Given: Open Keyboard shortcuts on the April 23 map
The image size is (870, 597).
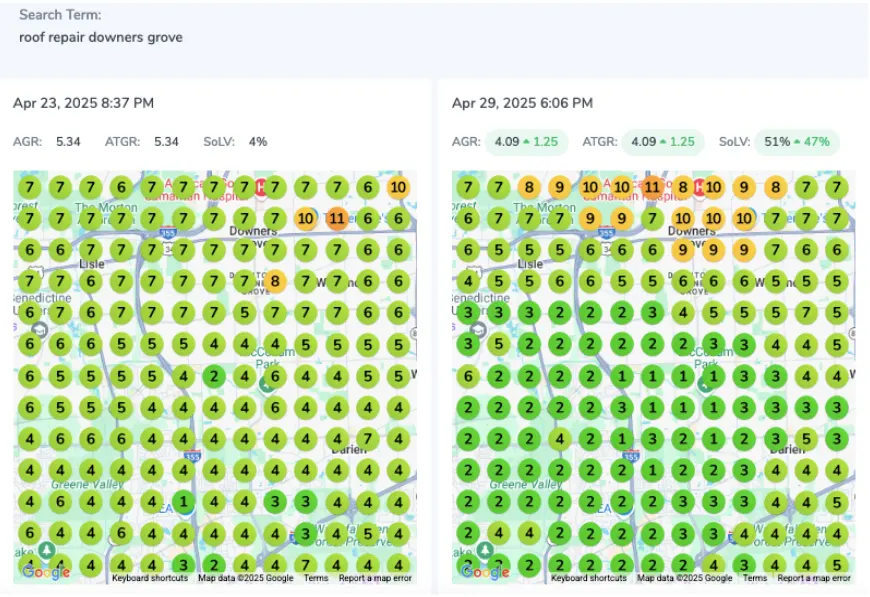Looking at the screenshot, I should pyautogui.click(x=149, y=578).
